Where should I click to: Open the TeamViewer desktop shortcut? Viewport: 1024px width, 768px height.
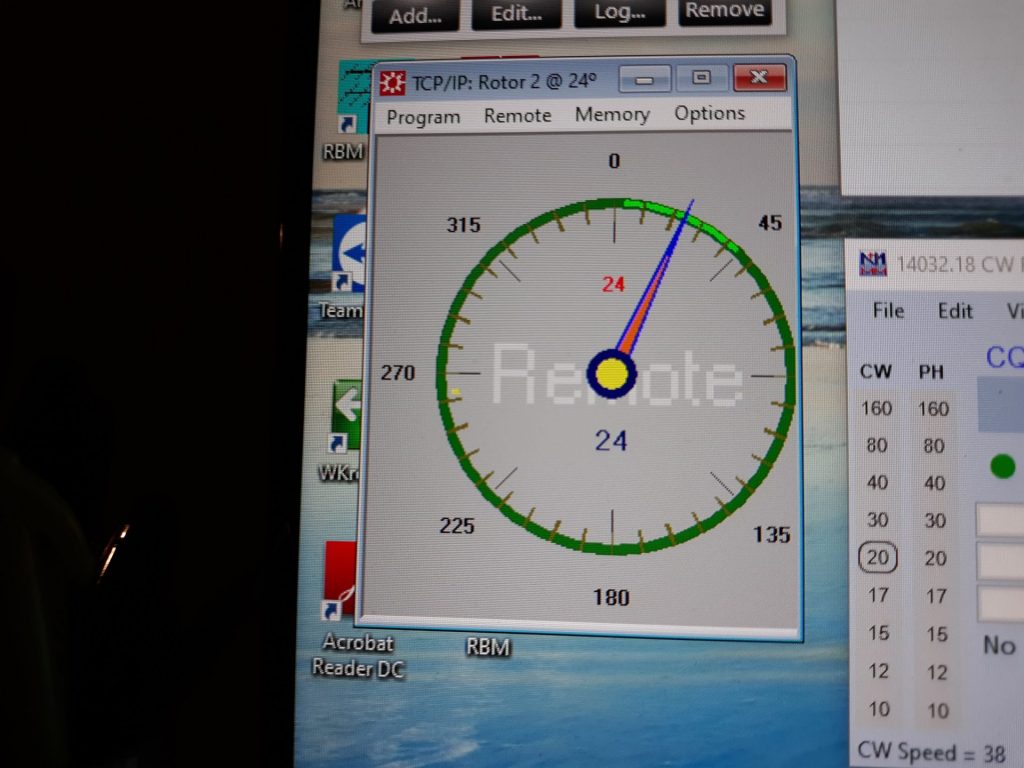[349, 253]
